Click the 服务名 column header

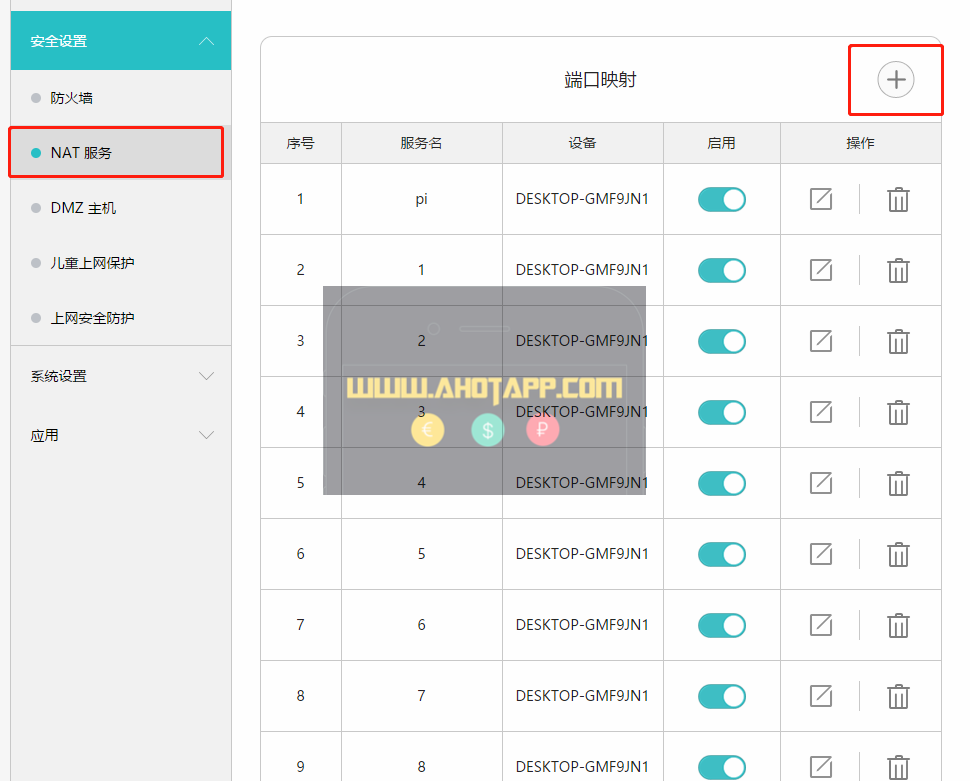tap(421, 143)
